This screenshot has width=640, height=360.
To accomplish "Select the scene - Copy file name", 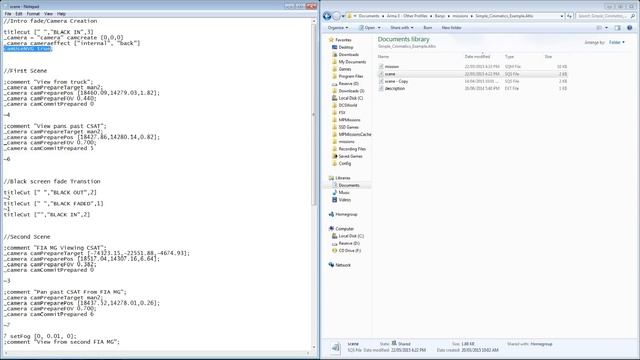I will [x=396, y=81].
